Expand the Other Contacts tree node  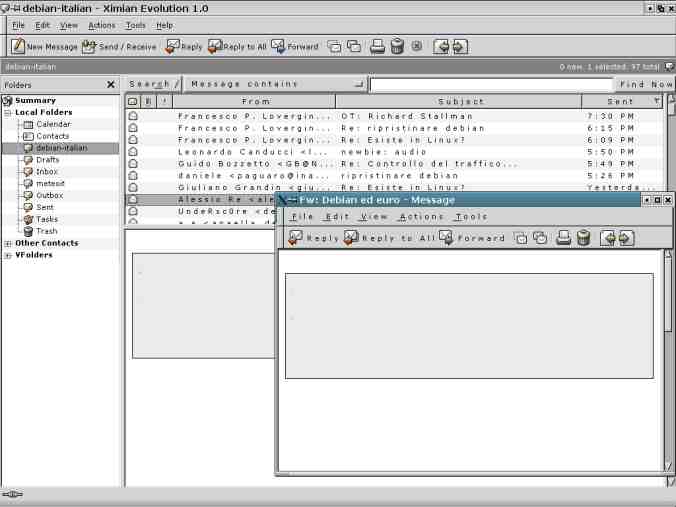8,244
